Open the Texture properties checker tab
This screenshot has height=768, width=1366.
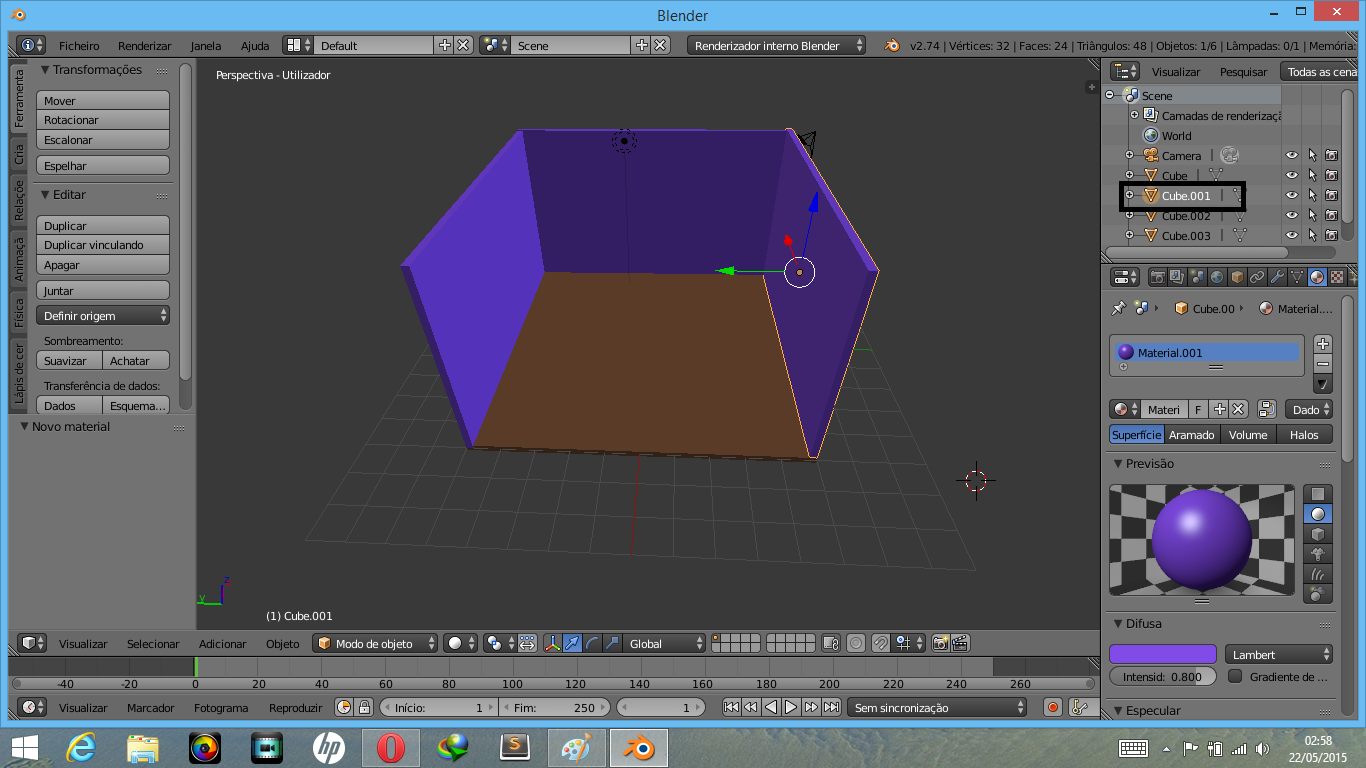point(1337,277)
